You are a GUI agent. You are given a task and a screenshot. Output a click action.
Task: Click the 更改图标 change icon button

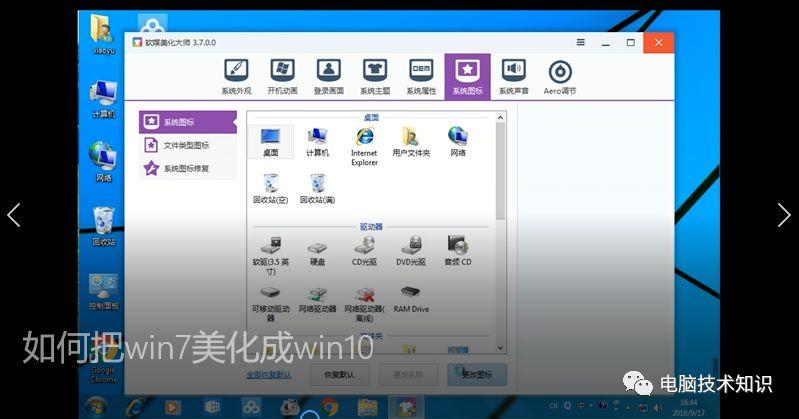click(477, 375)
